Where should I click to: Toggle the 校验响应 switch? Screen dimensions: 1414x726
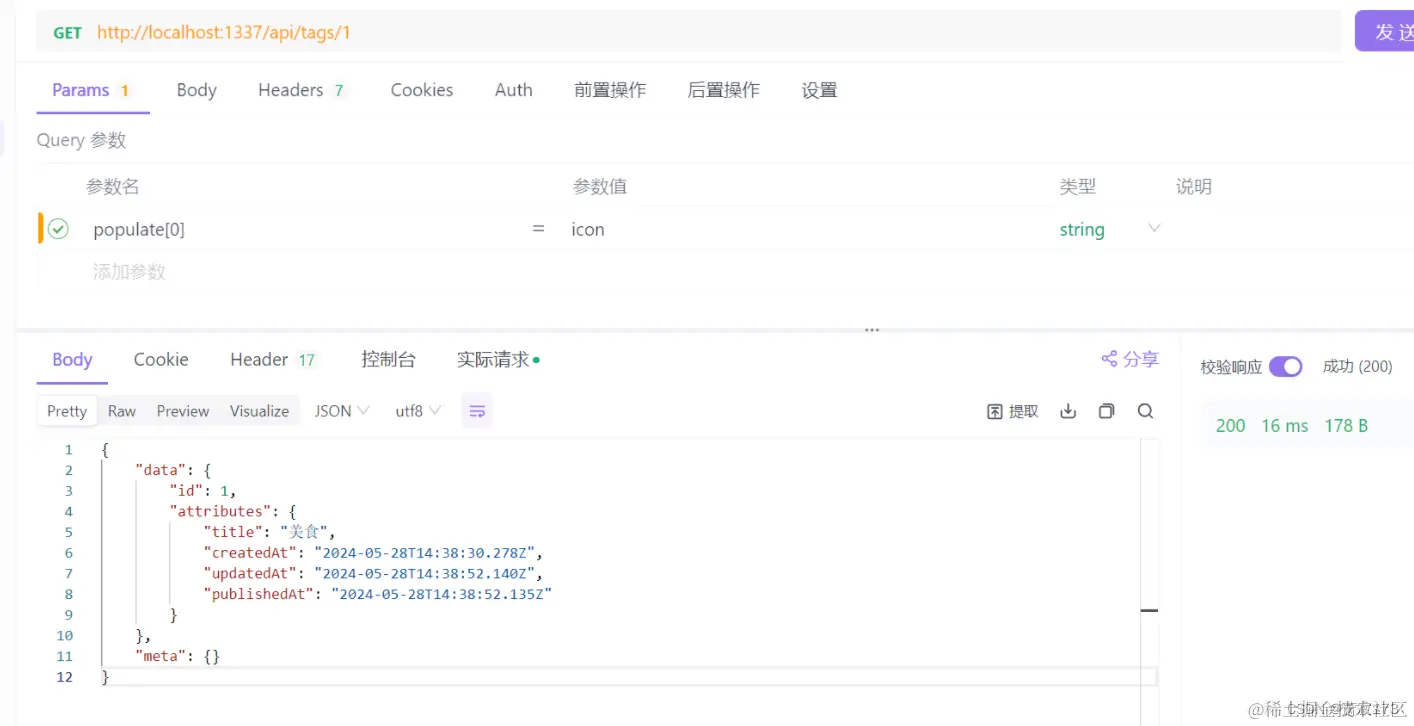coord(1285,367)
